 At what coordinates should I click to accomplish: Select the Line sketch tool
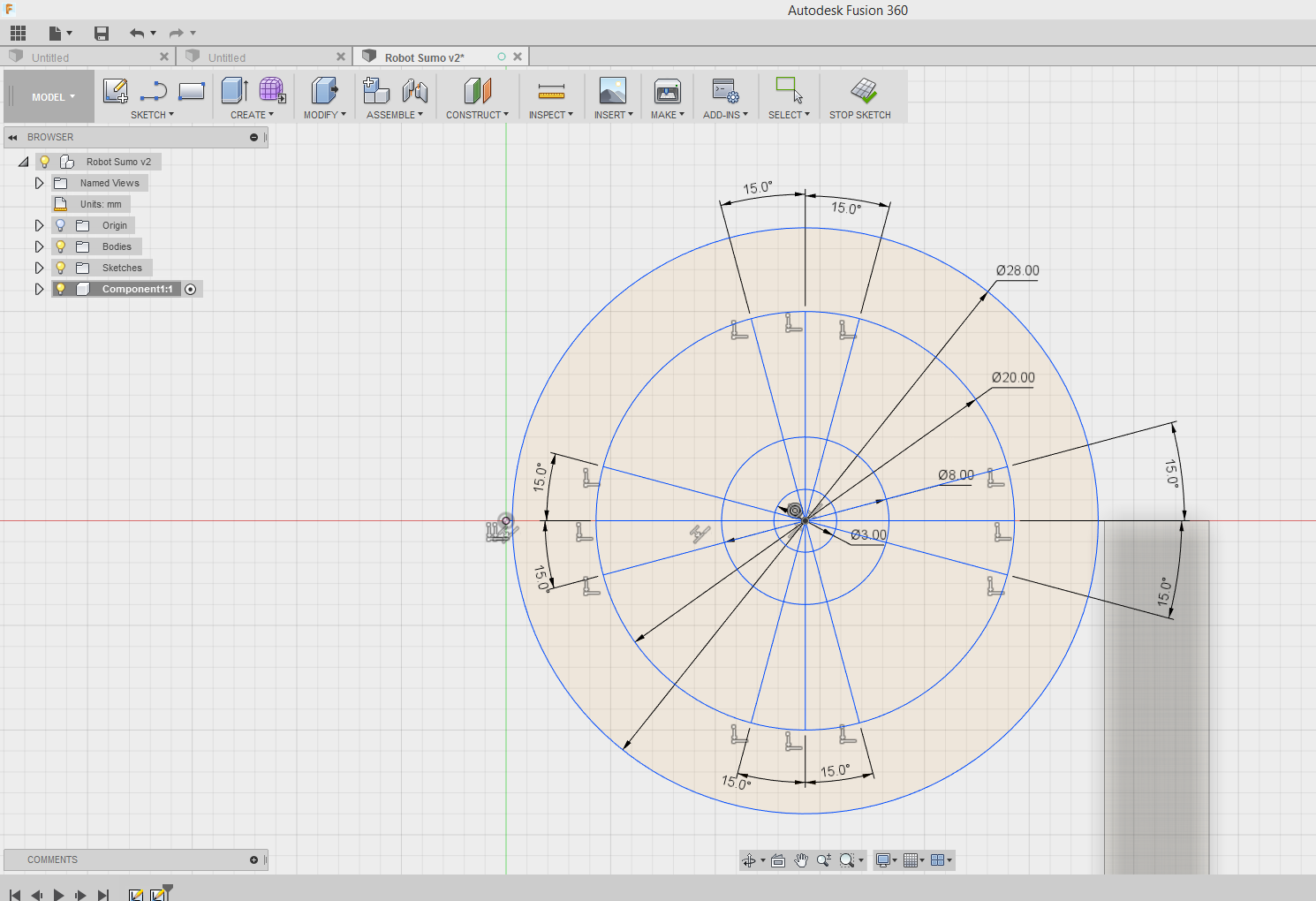(x=154, y=90)
